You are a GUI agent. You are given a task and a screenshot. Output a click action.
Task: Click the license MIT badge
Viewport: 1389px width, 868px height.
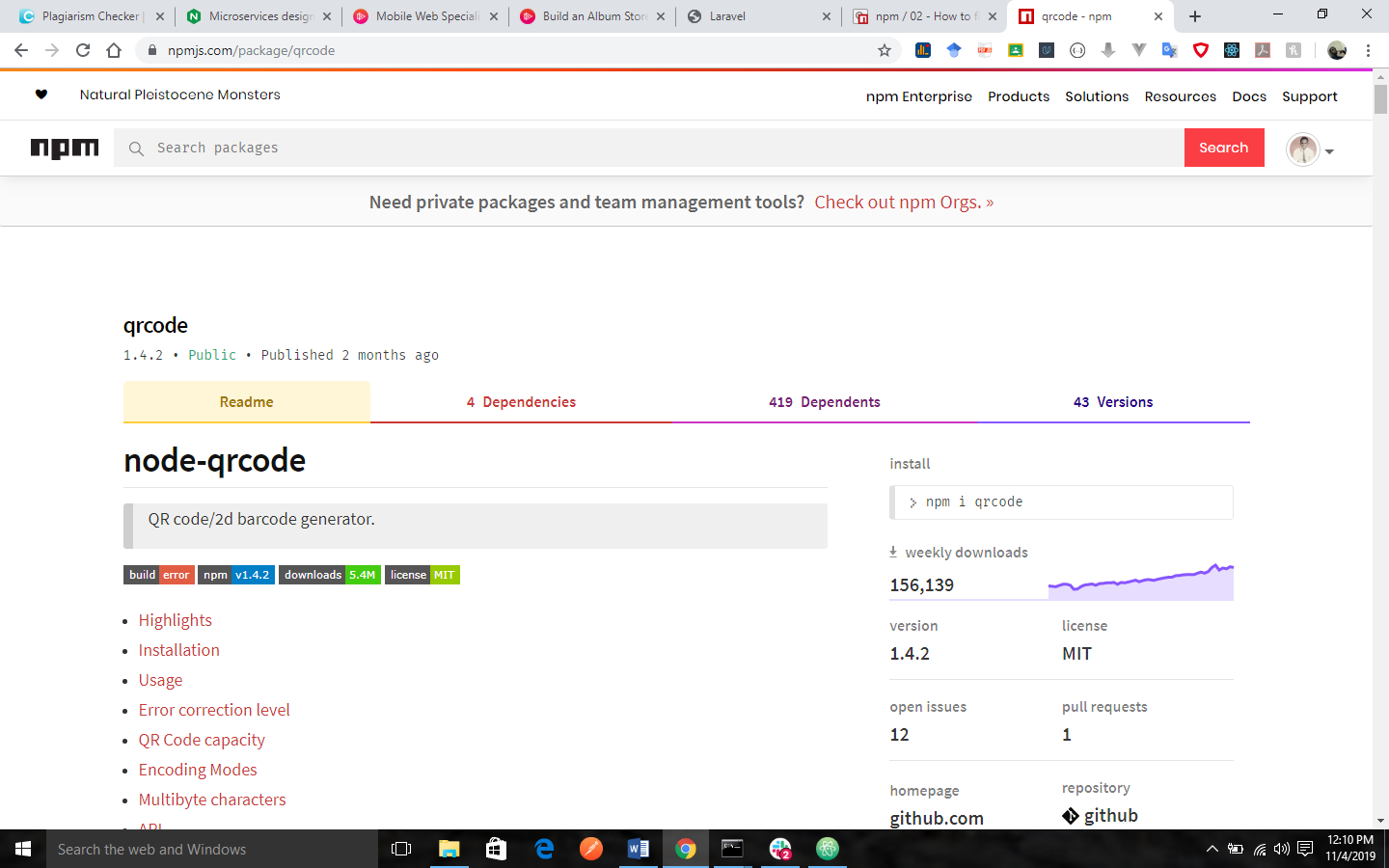422,575
